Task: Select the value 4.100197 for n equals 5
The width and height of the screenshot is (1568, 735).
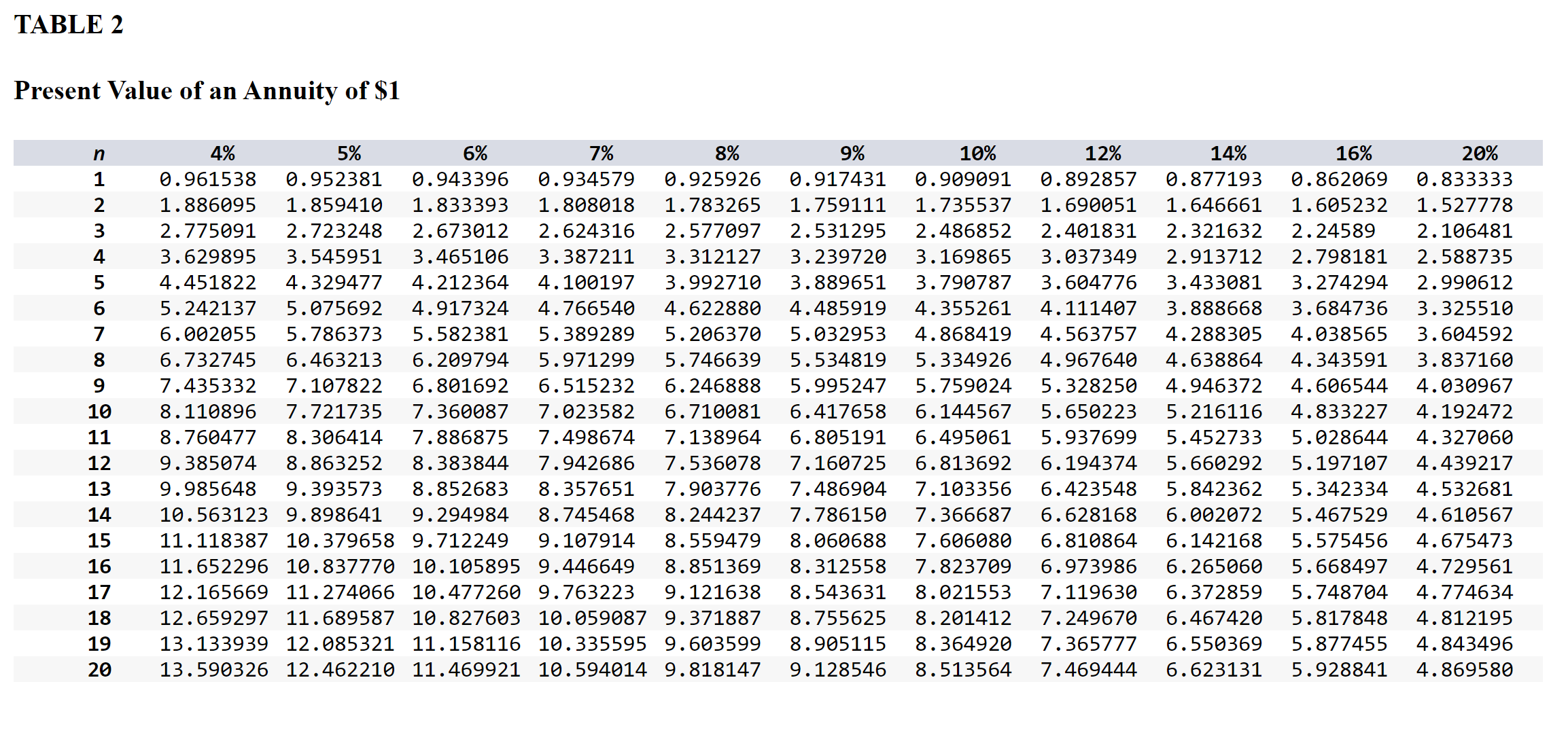Action: (586, 283)
